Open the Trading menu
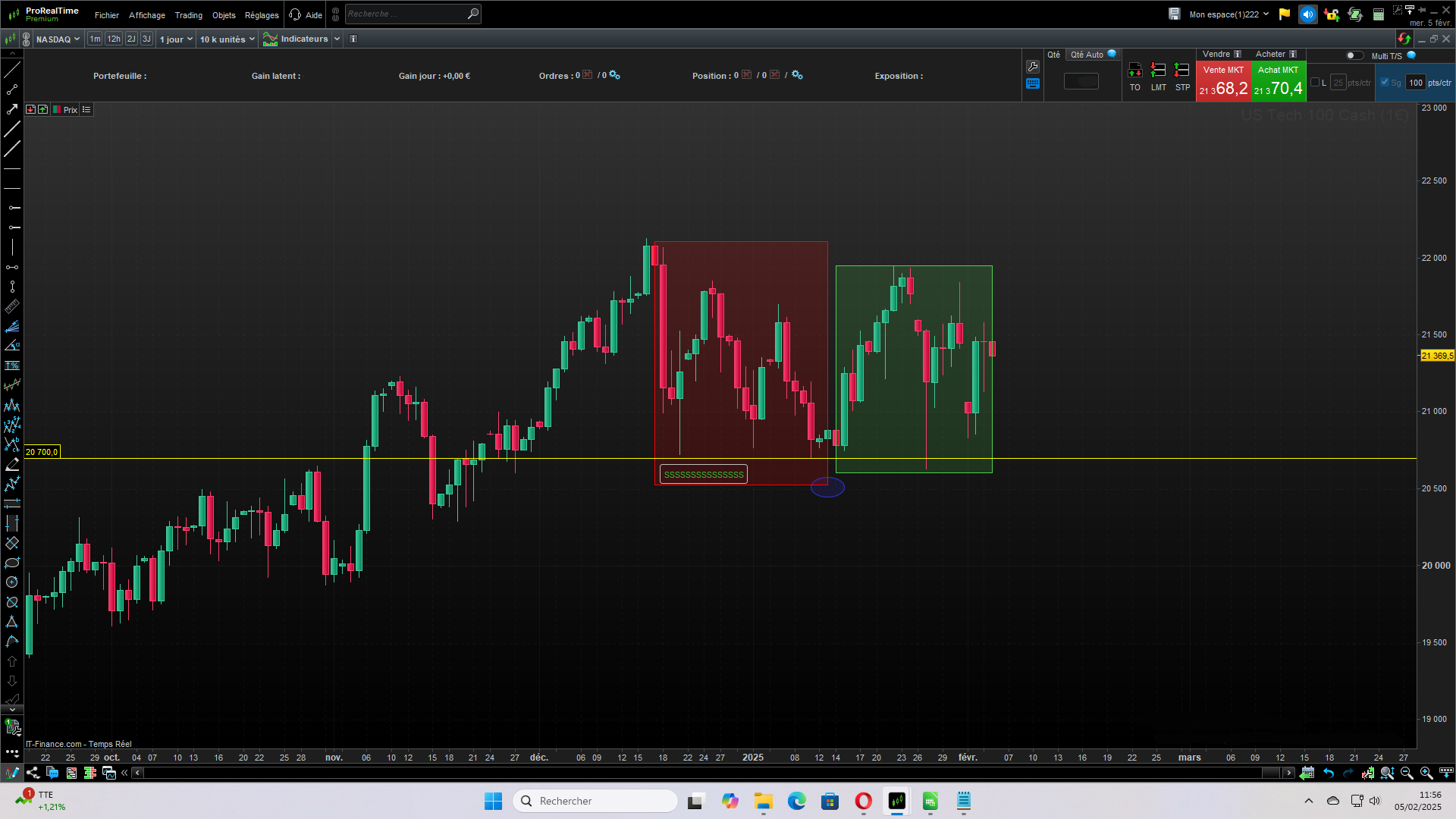The width and height of the screenshot is (1456, 819). pyautogui.click(x=188, y=15)
